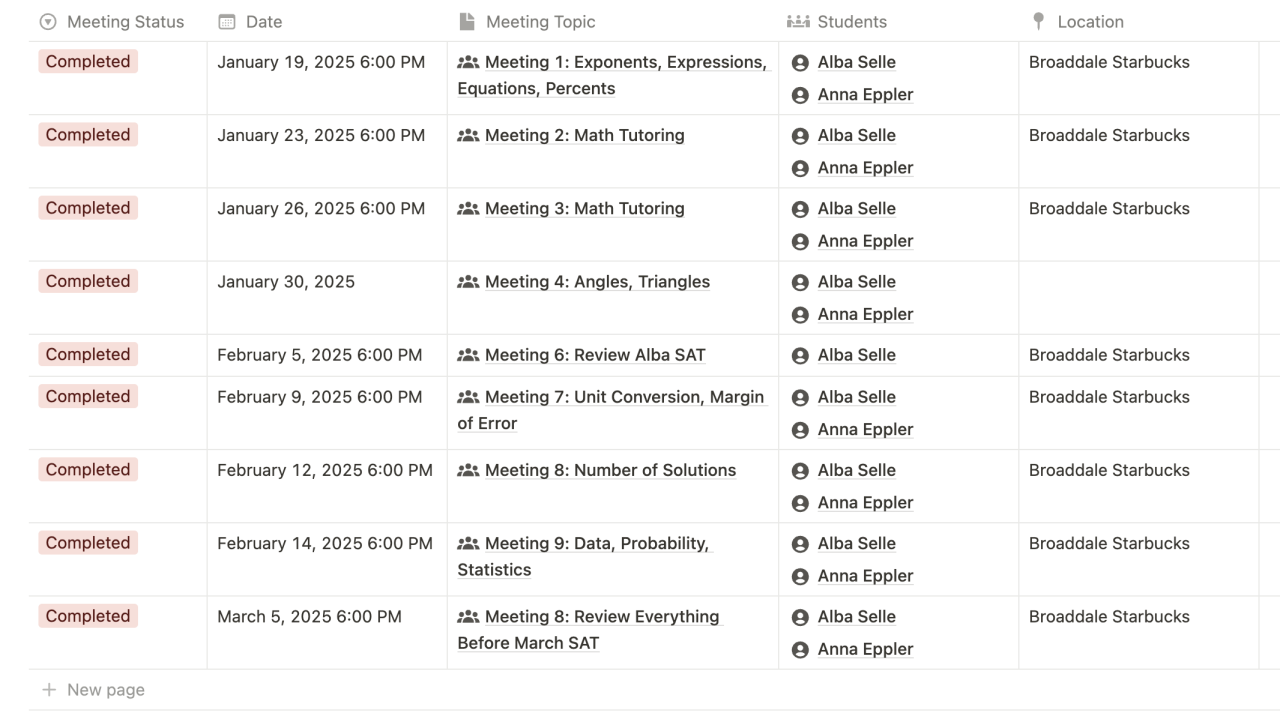Click the Students column header
Image resolution: width=1280 pixels, height=713 pixels.
(x=852, y=22)
